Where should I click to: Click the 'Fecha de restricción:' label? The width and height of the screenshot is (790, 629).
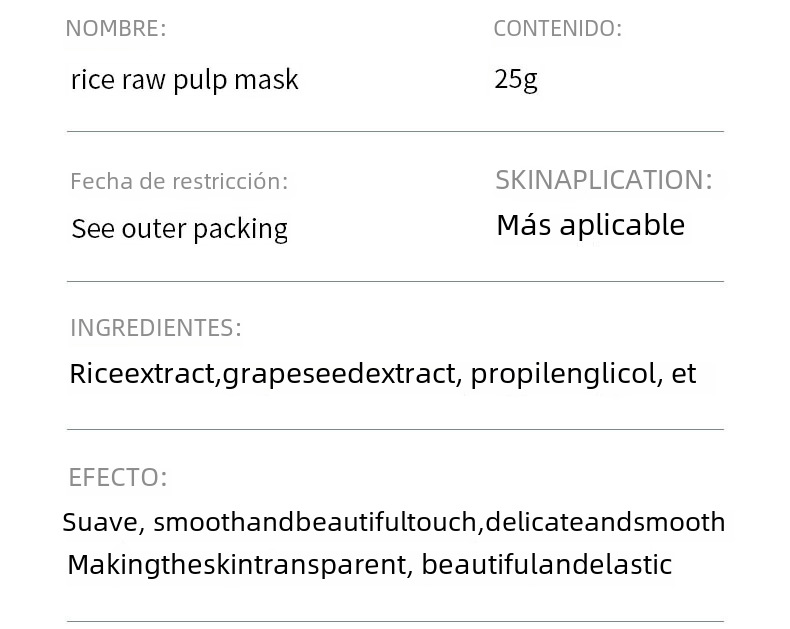(x=179, y=181)
